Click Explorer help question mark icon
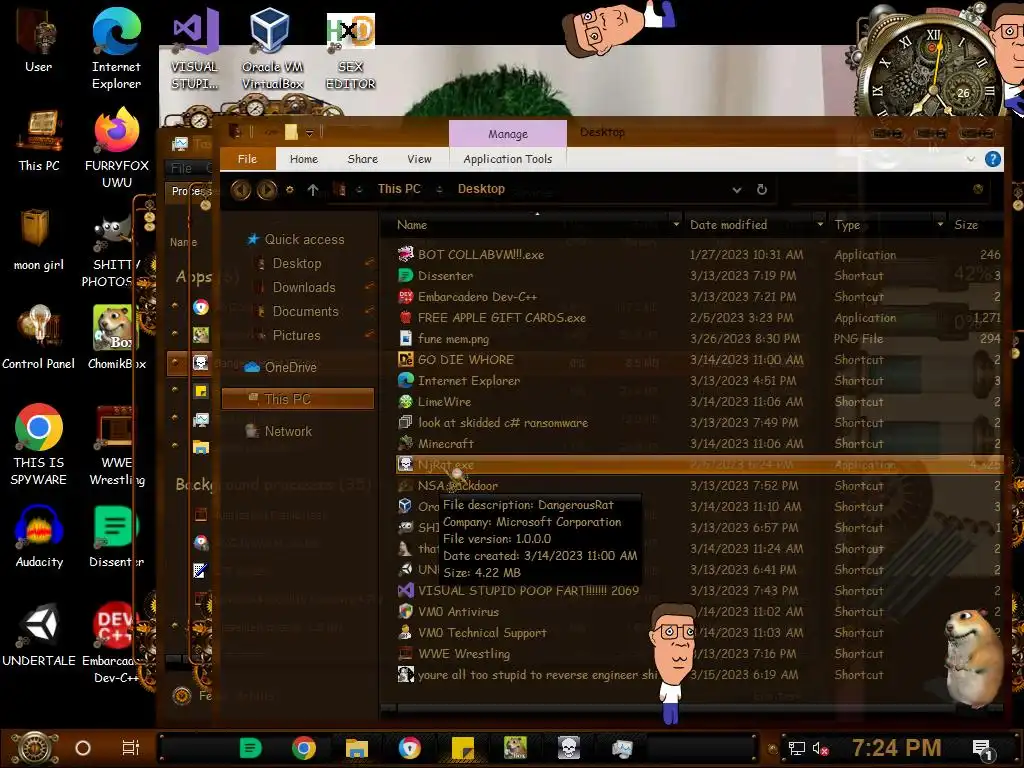This screenshot has height=768, width=1024. click(993, 159)
